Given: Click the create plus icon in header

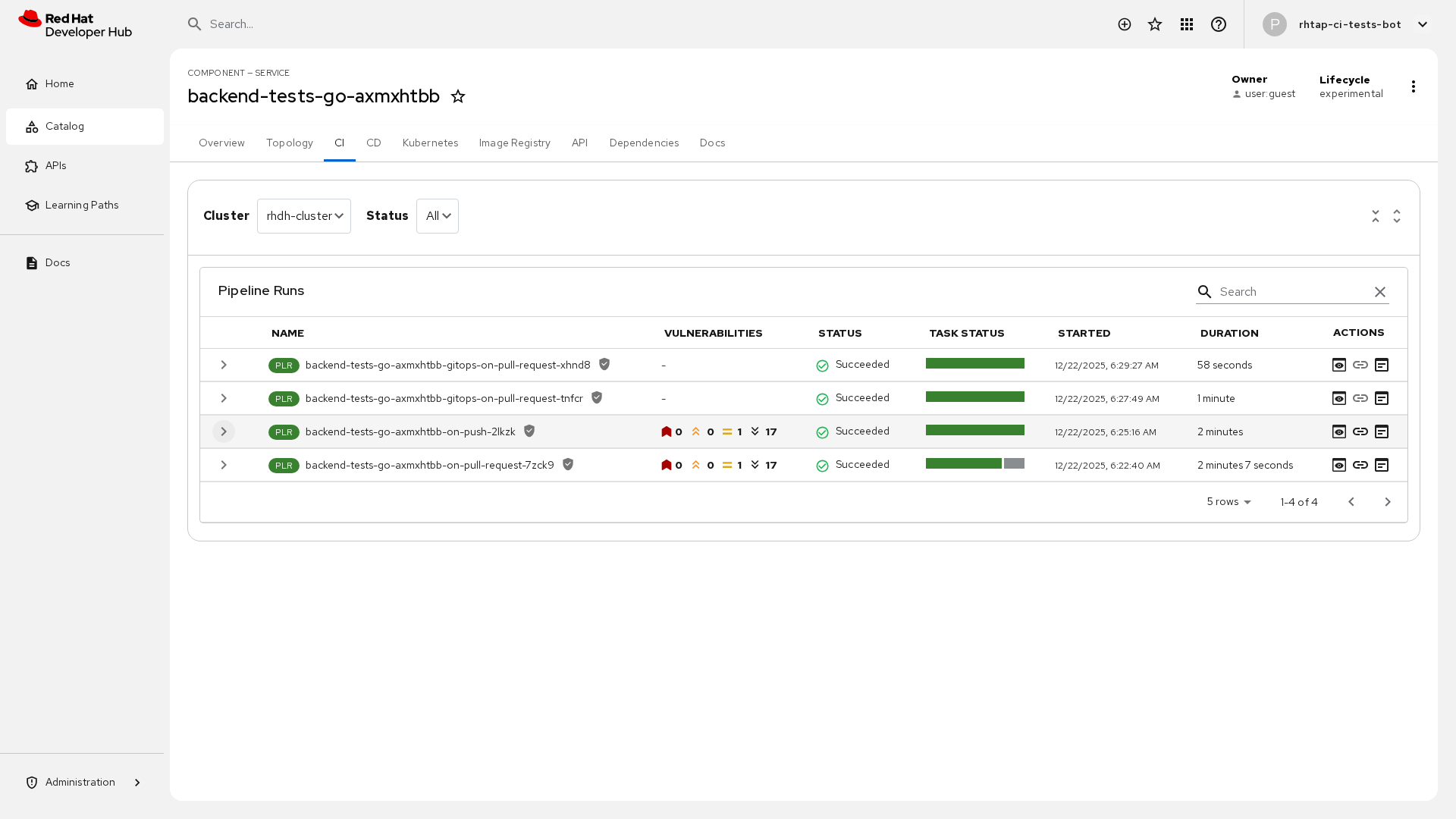Looking at the screenshot, I should (x=1125, y=24).
